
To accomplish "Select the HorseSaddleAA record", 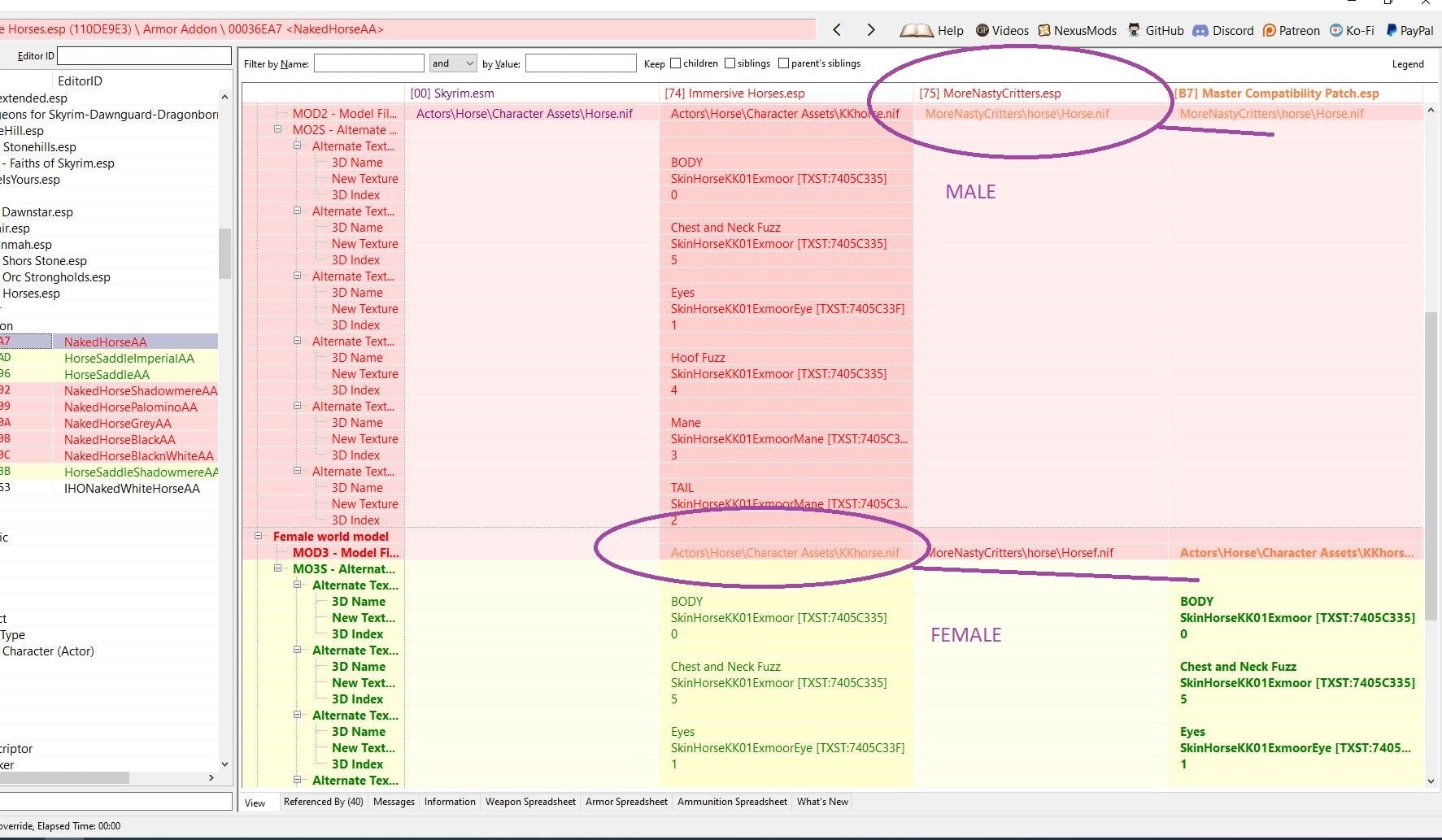I will coord(107,374).
